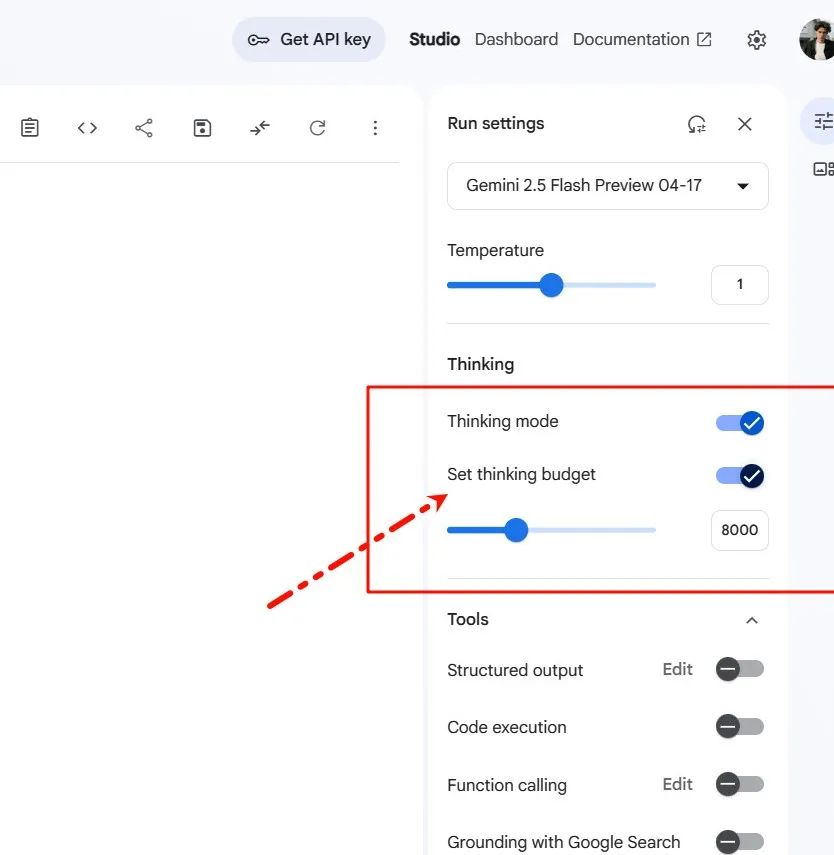The image size is (834, 855).
Task: Open the Documentation link
Action: (x=642, y=40)
